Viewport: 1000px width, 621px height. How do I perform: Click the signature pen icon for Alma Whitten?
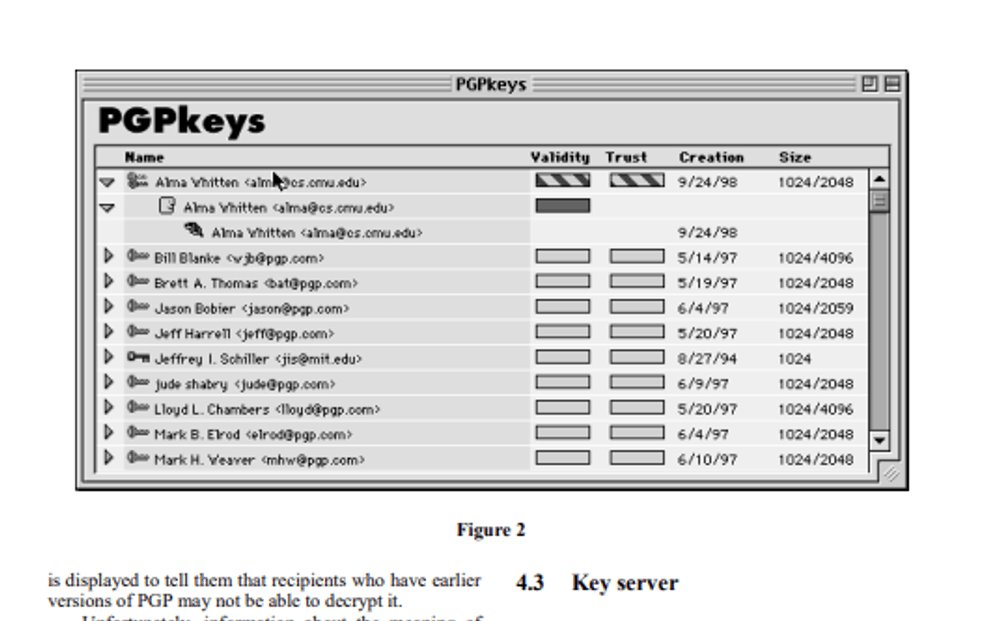[194, 230]
